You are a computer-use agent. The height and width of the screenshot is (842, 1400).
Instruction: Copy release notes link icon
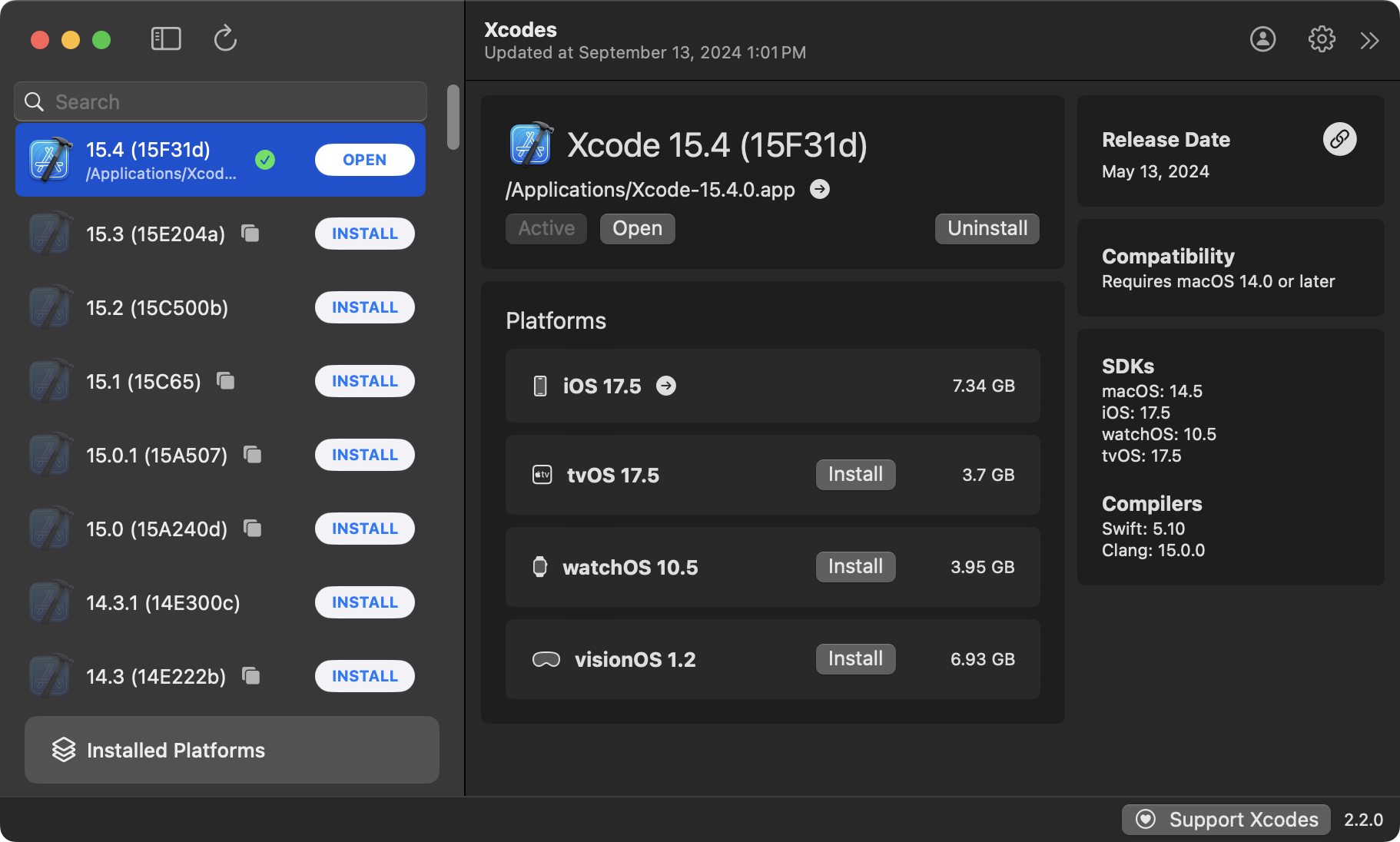1339,139
